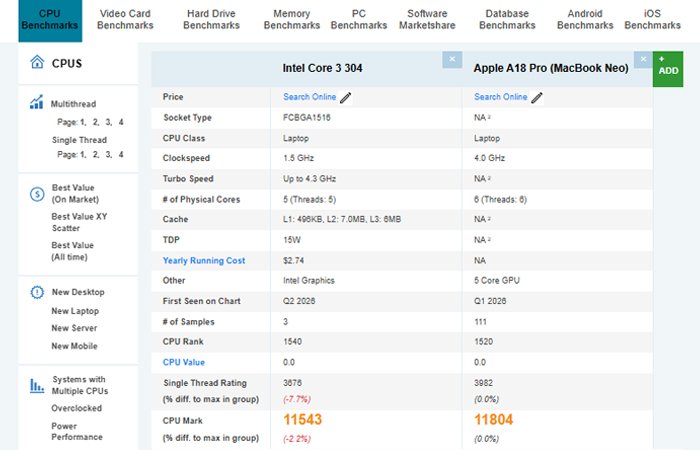Click the Best Value dollar icon
Viewport: 700px width, 450px height.
[x=37, y=194]
